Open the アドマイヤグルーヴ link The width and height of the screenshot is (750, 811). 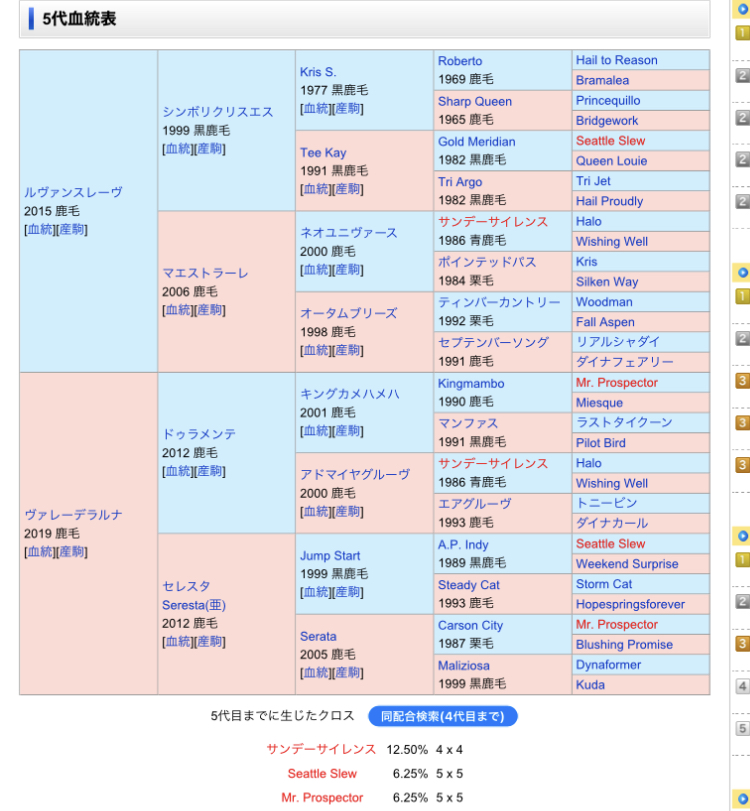pos(355,474)
